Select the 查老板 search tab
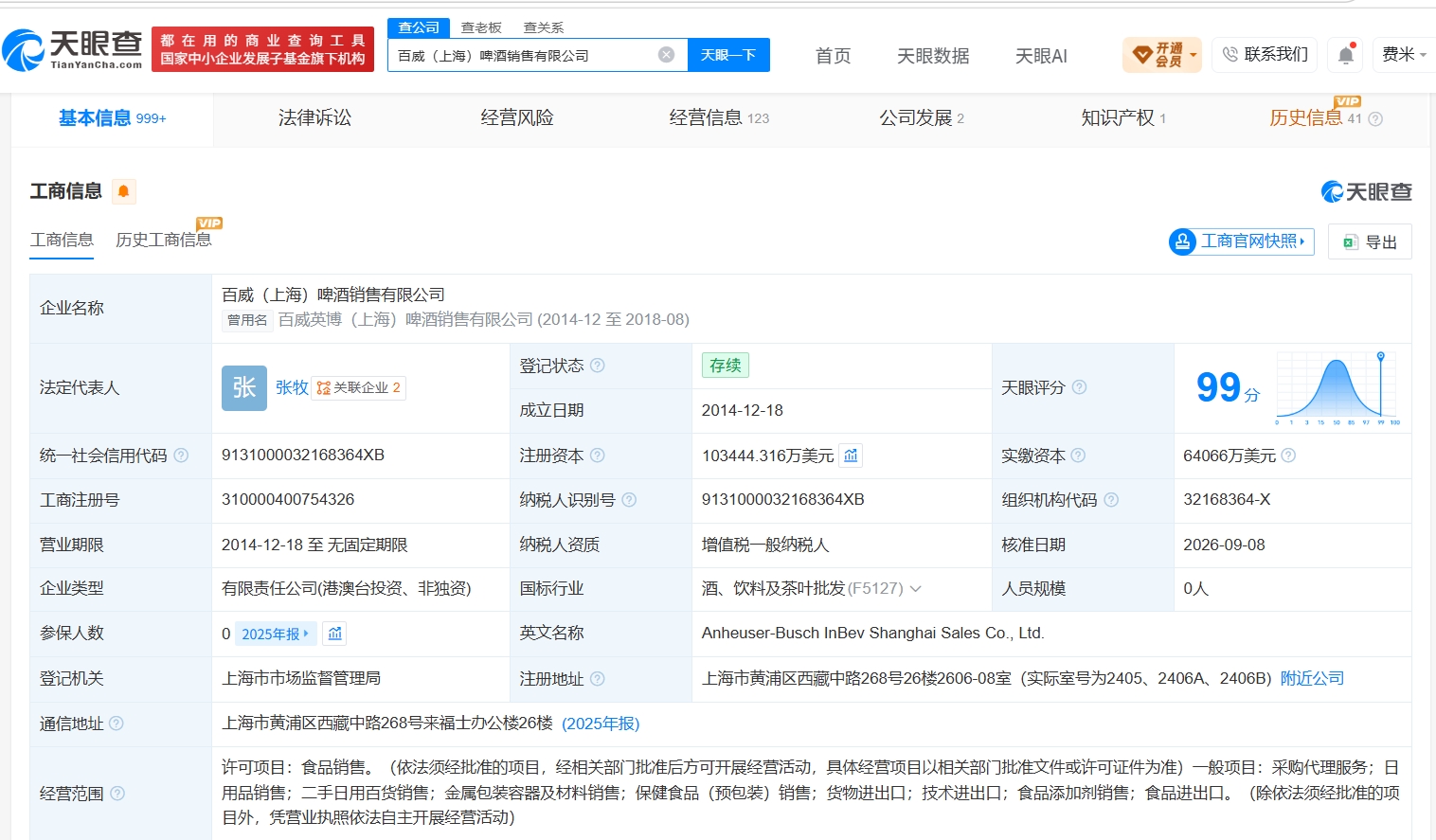 [x=481, y=27]
